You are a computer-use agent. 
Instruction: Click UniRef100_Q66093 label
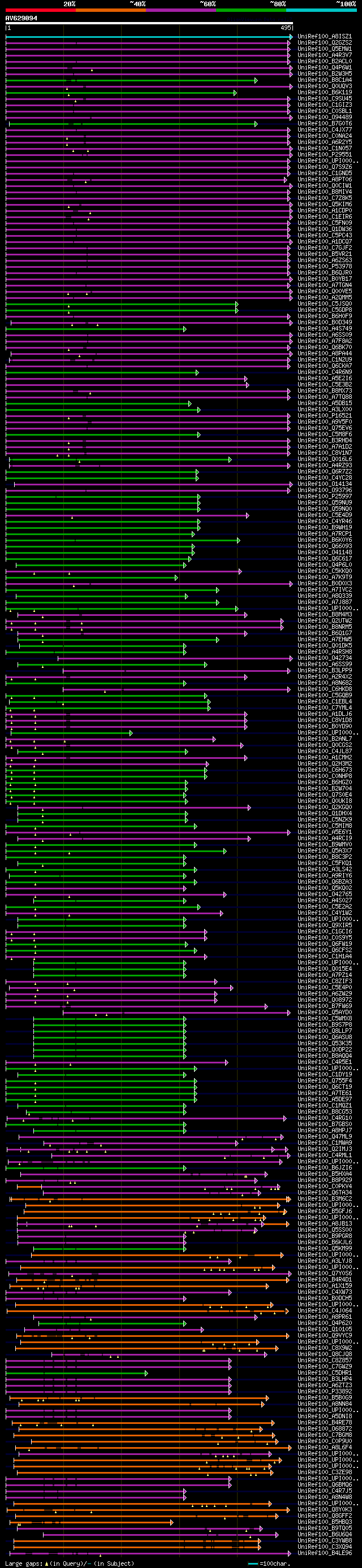(324, 546)
